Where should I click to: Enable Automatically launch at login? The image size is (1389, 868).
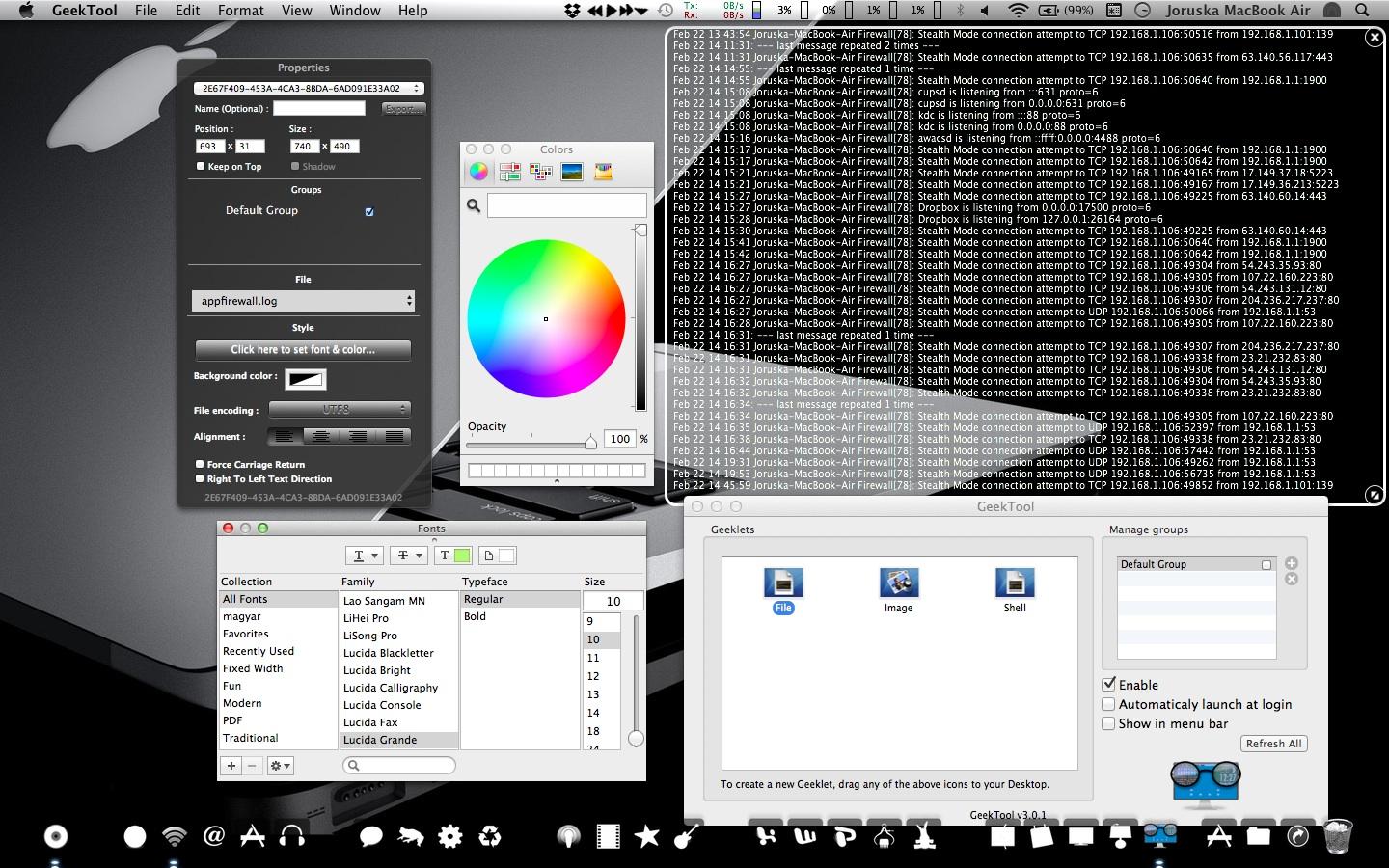1109,704
